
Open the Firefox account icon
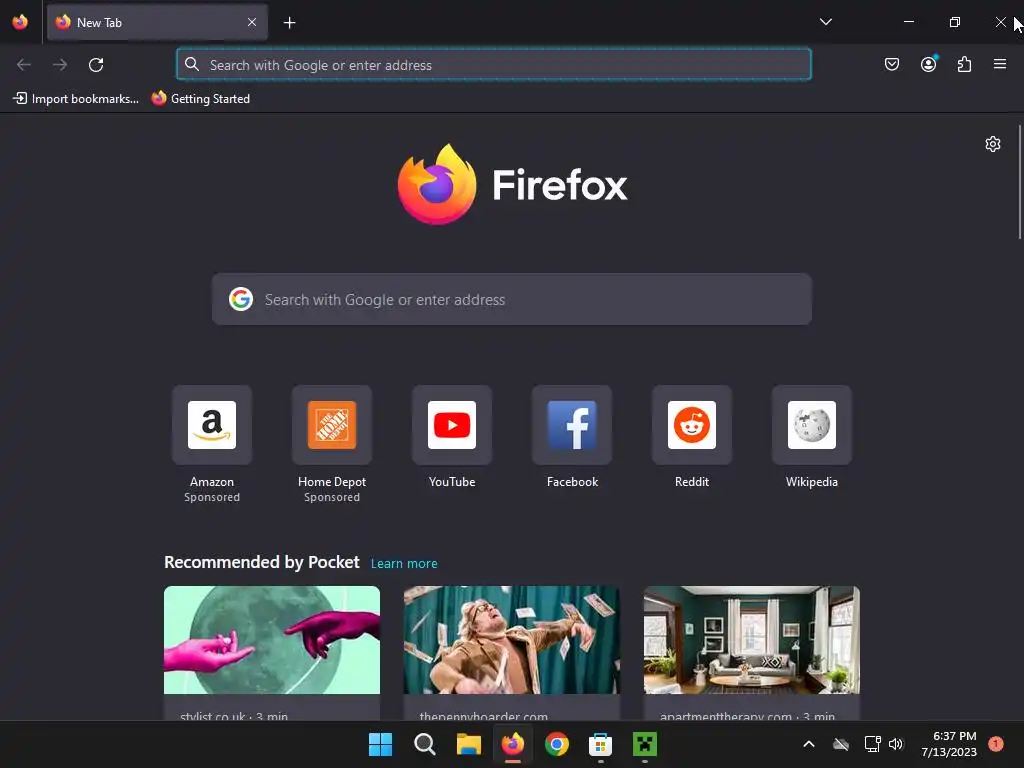point(928,64)
